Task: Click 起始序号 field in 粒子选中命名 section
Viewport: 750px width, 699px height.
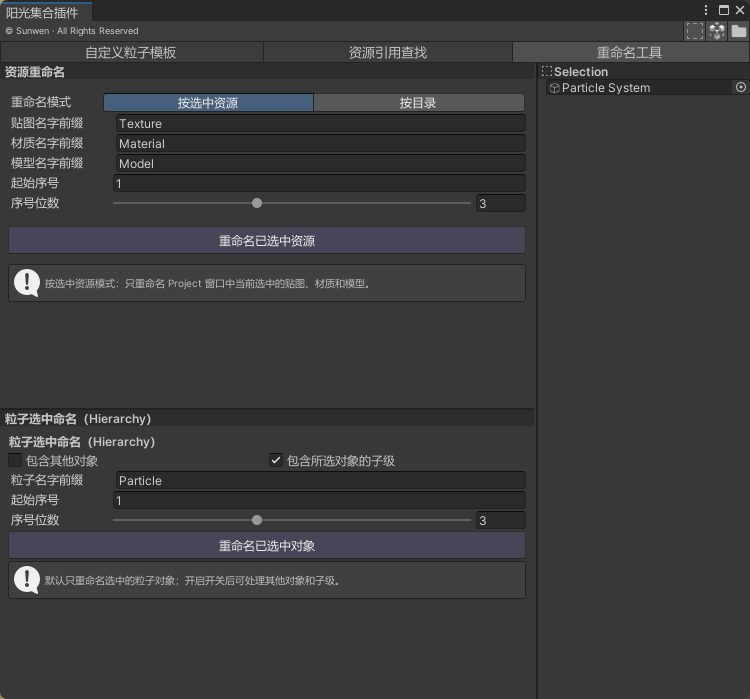Action: coord(319,500)
